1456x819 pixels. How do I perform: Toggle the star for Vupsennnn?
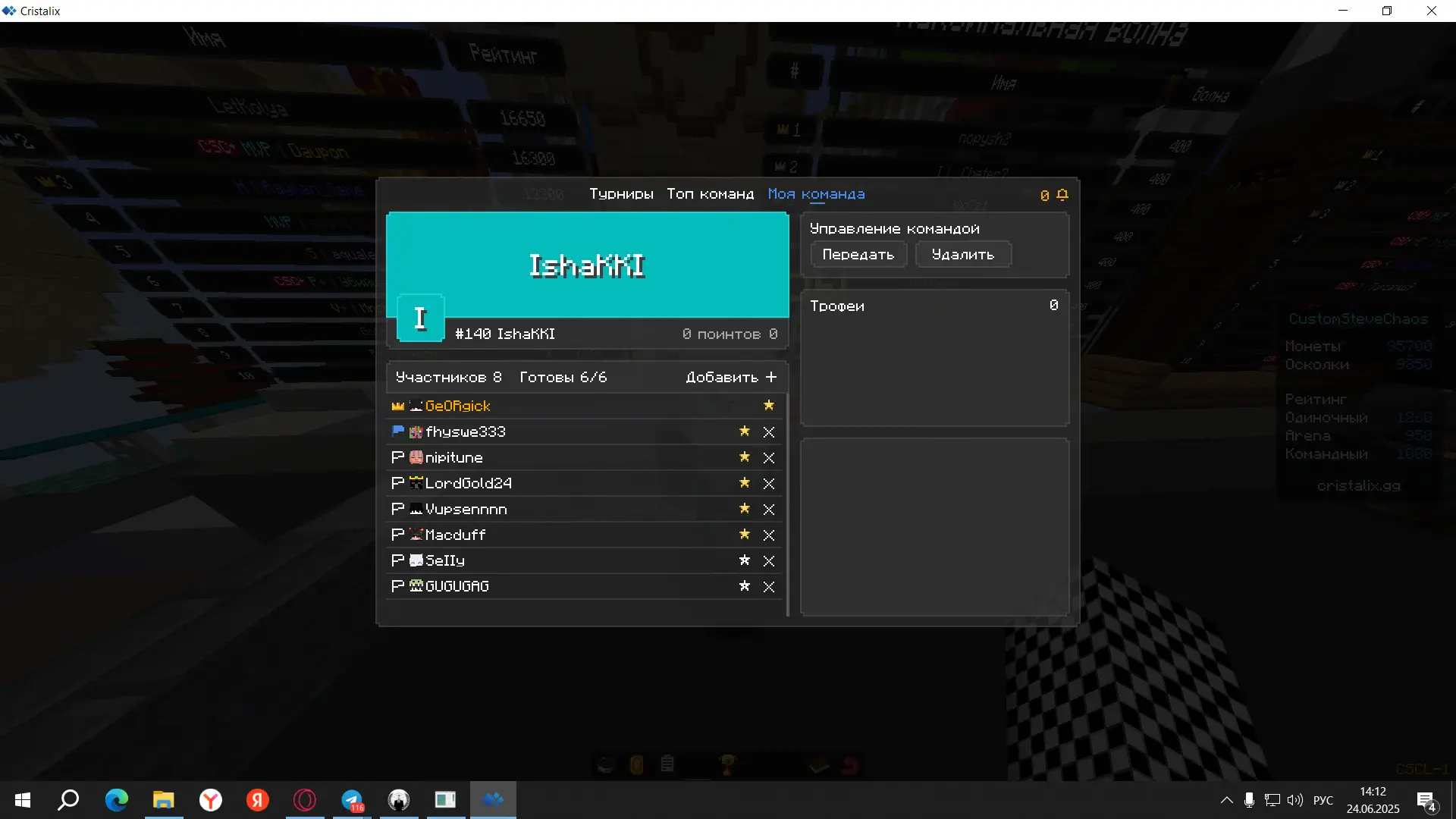click(x=745, y=509)
